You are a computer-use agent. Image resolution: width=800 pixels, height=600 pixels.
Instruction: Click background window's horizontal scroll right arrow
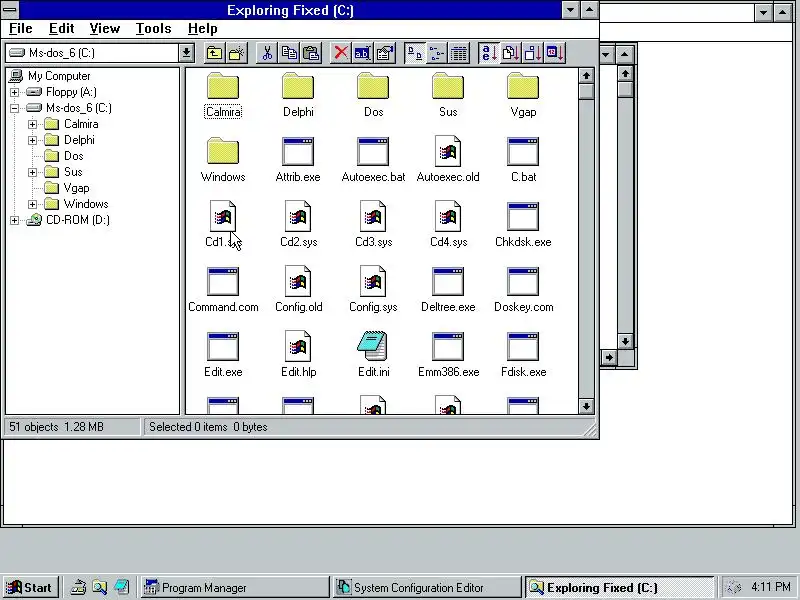(x=609, y=357)
